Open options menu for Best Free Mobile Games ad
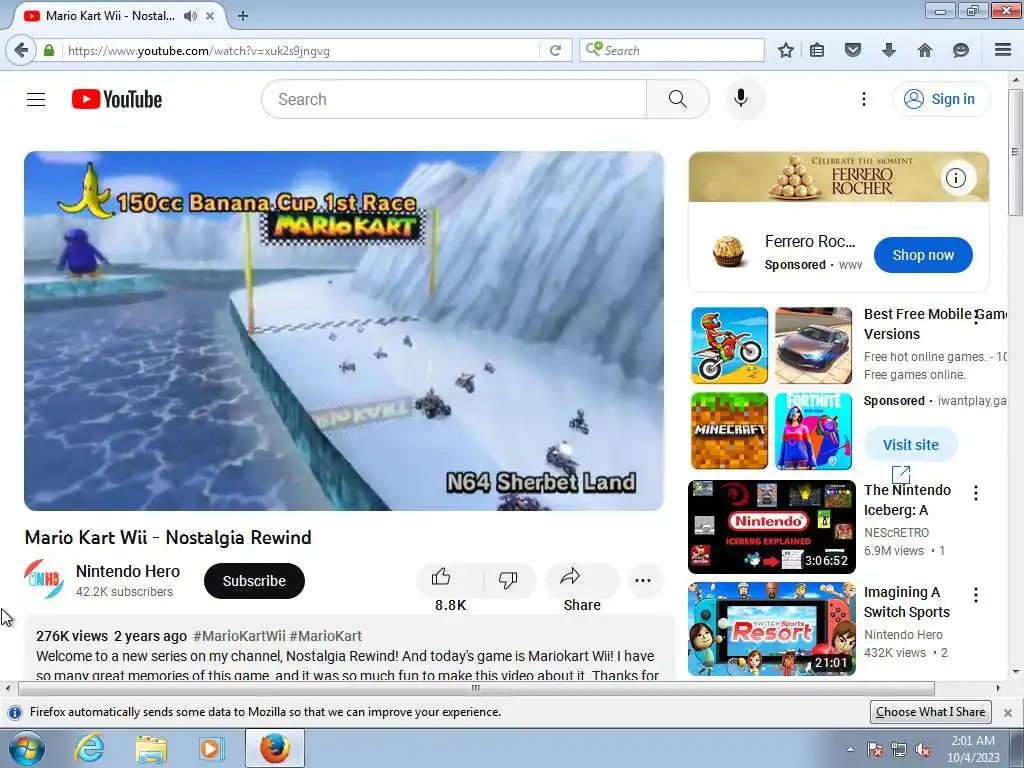Screen dimensions: 1024x768 [x=976, y=317]
